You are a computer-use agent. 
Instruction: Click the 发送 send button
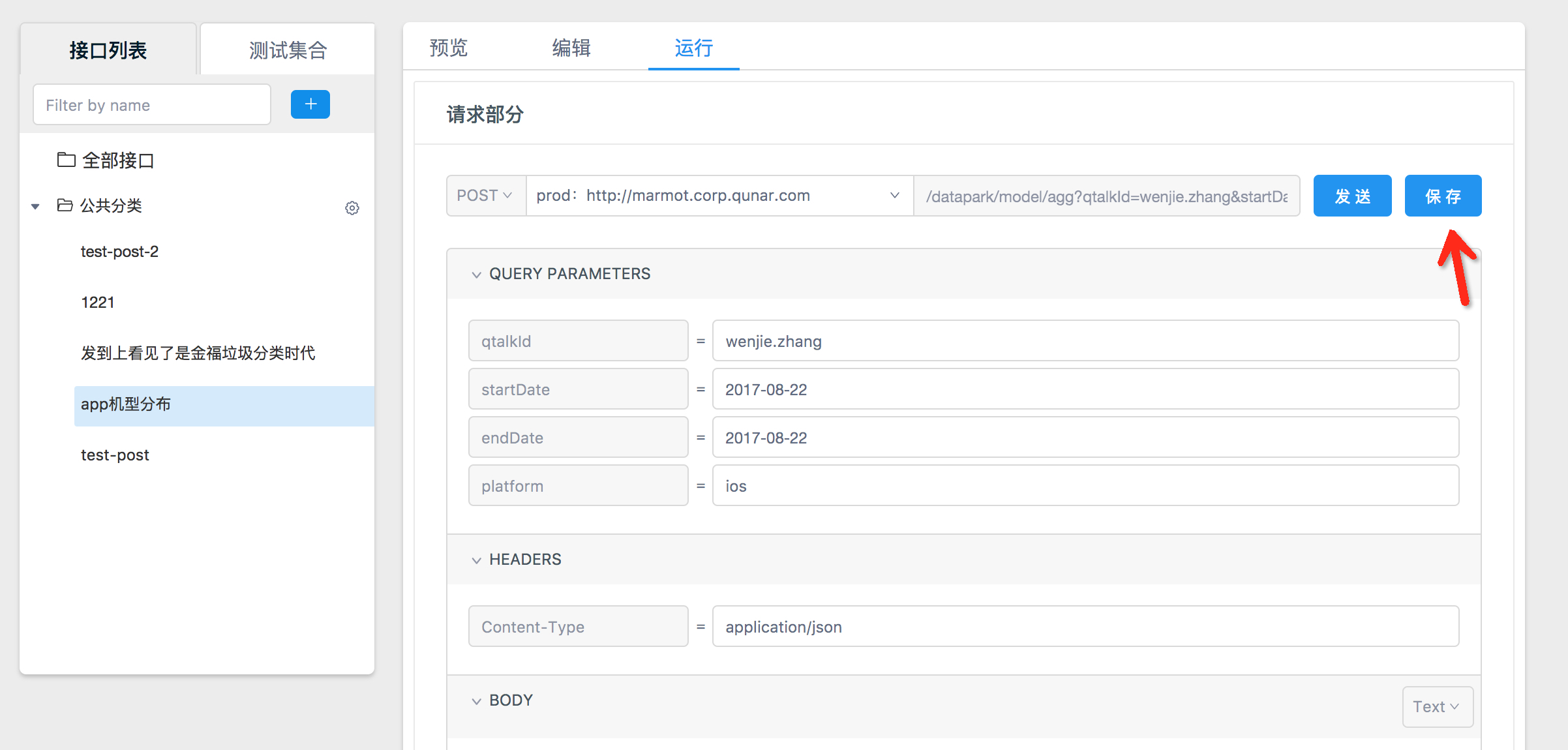(1352, 196)
